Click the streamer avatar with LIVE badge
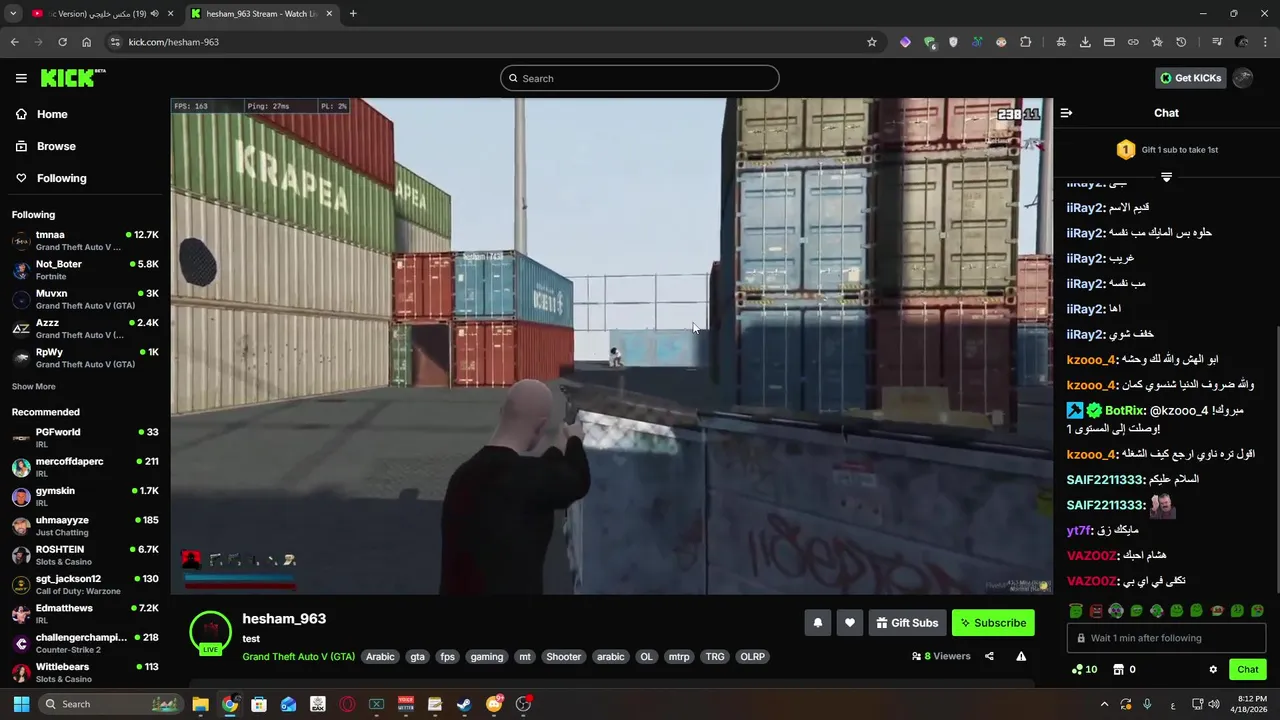 [x=210, y=632]
